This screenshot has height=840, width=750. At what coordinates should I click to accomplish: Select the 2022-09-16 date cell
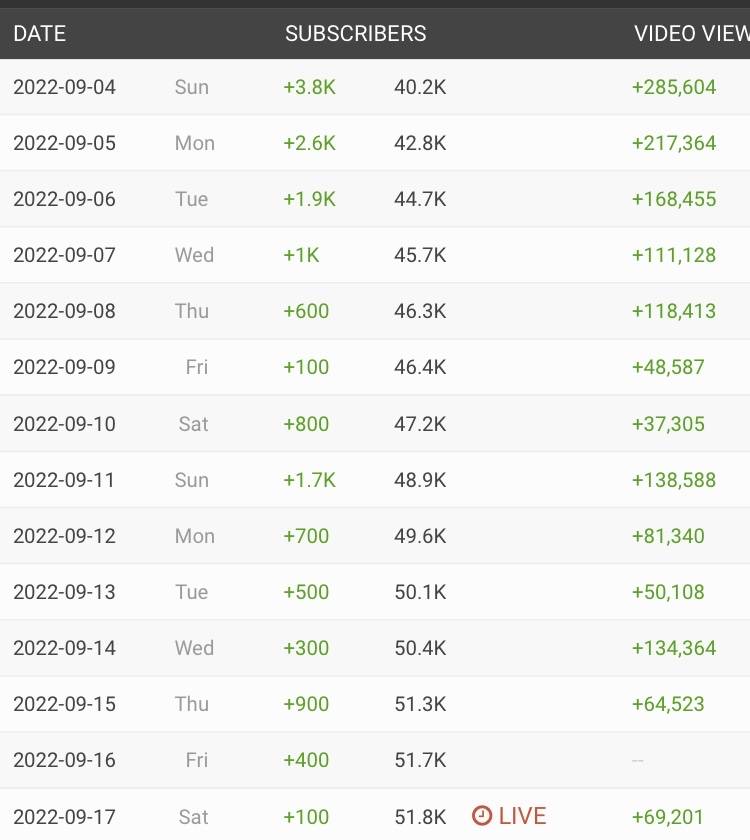coord(64,760)
